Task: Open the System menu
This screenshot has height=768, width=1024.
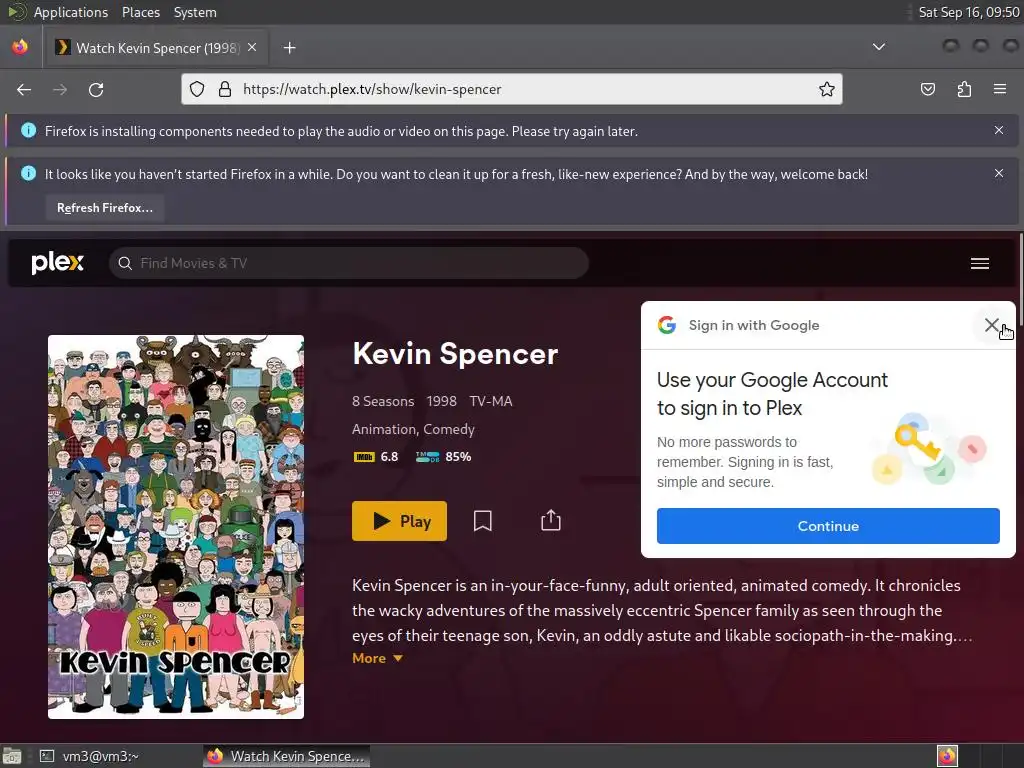Action: coord(195,12)
